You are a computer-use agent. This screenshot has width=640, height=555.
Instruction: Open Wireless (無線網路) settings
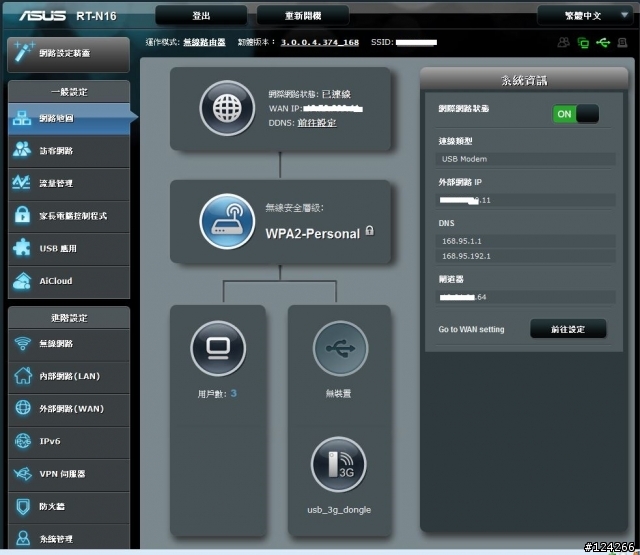pyautogui.click(x=69, y=344)
